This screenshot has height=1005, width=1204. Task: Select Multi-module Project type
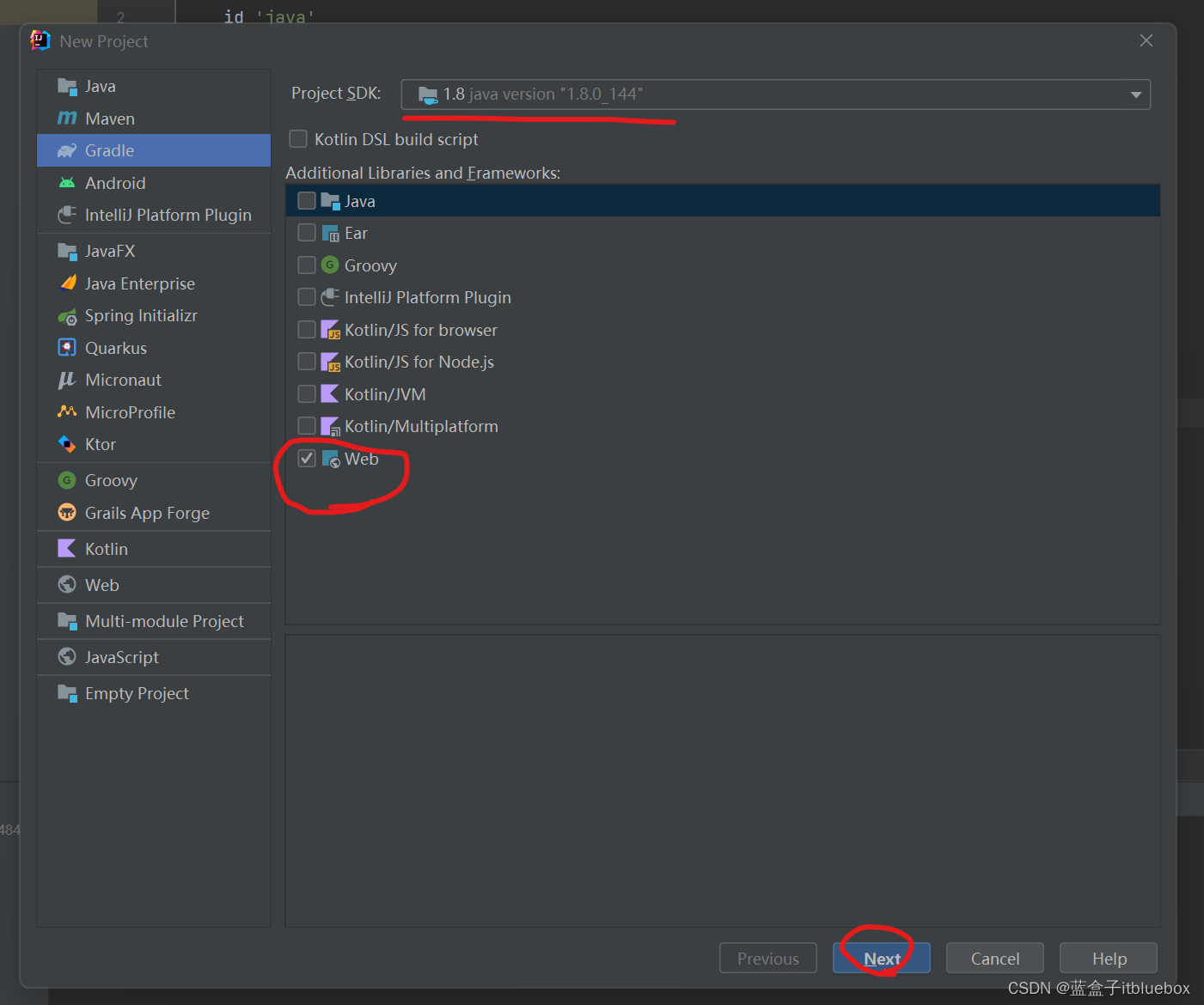tap(154, 621)
